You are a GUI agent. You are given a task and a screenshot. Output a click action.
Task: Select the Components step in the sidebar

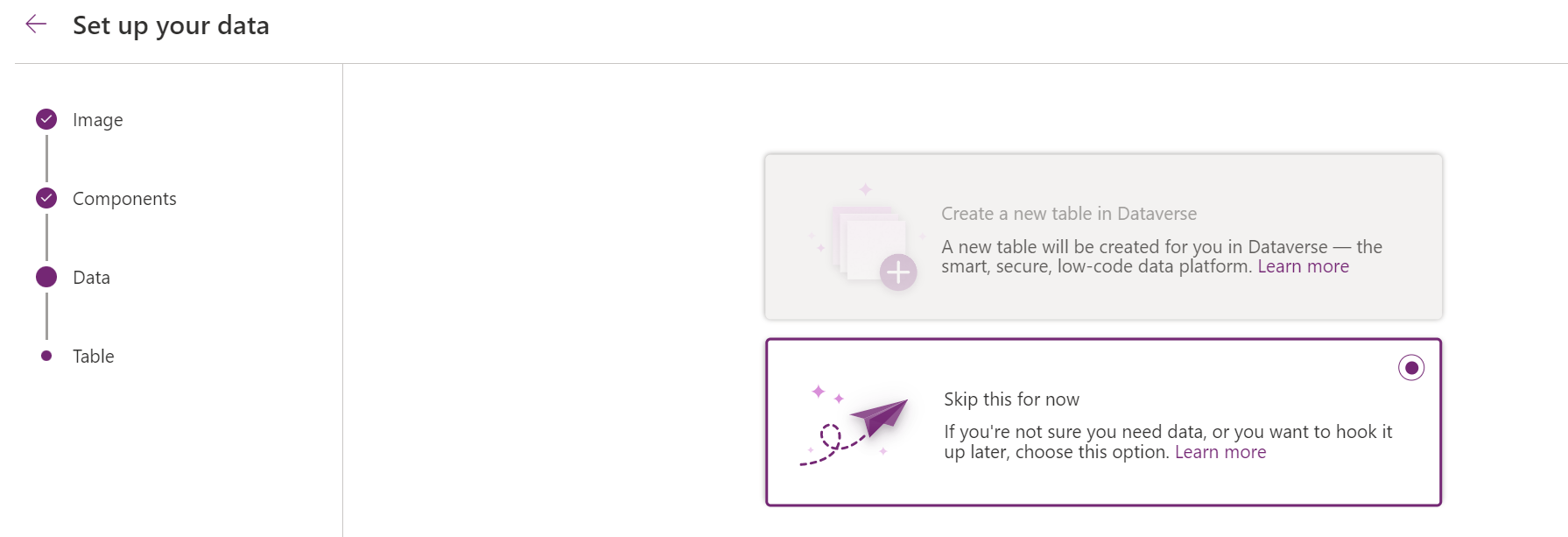(x=124, y=198)
